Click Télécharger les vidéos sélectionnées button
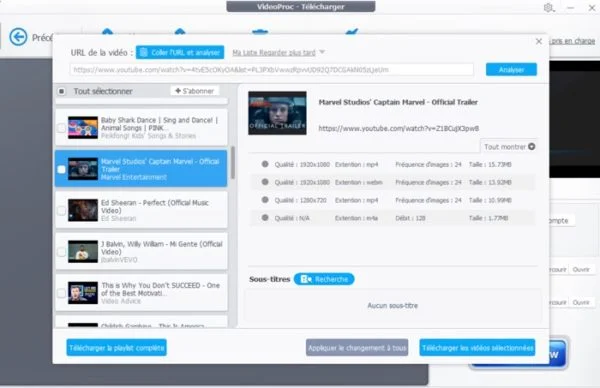The width and height of the screenshot is (600, 388). (x=477, y=347)
